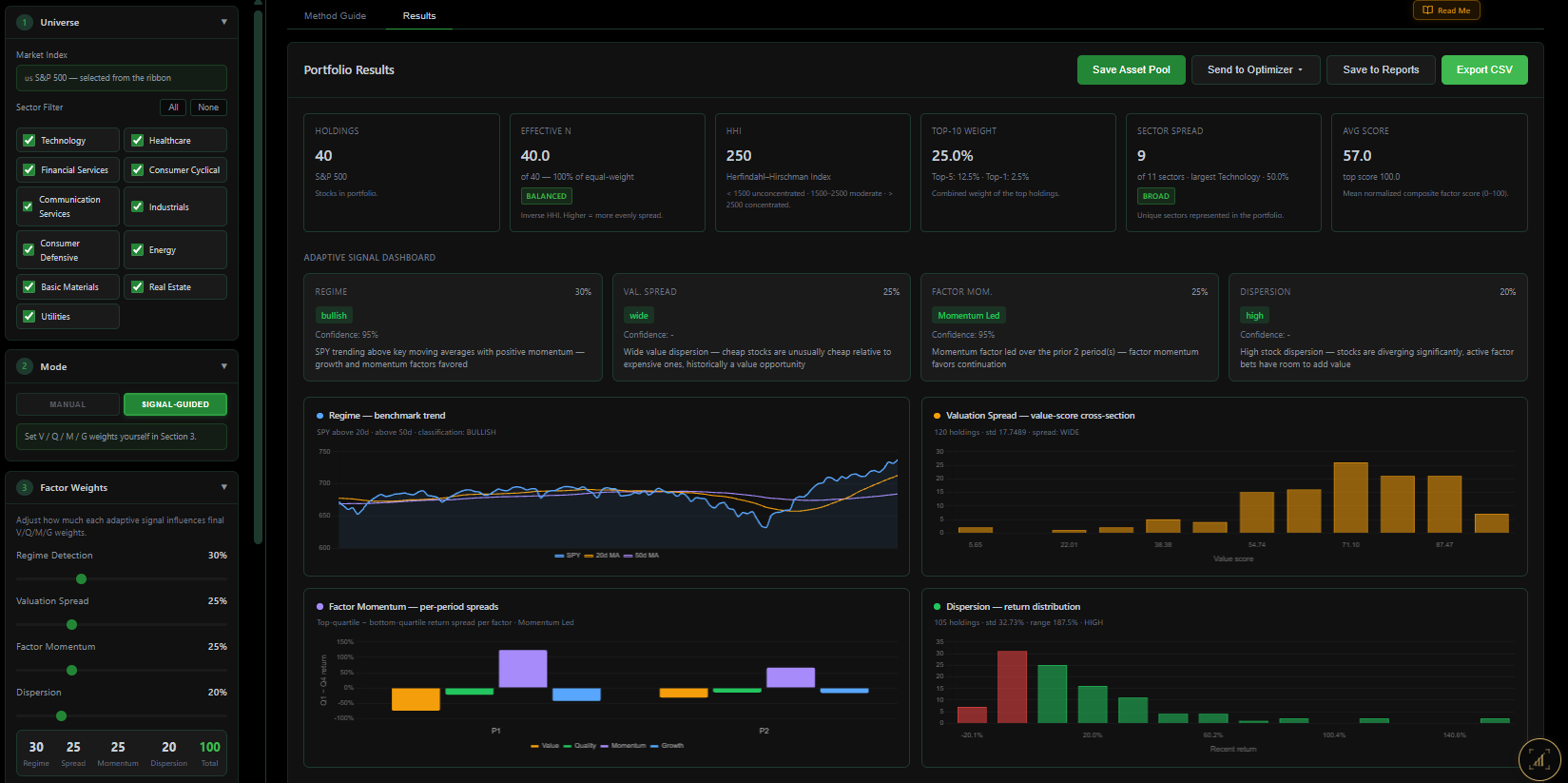This screenshot has height=783, width=1568.
Task: Adjust the Dispersion weight slider
Action: [x=61, y=715]
